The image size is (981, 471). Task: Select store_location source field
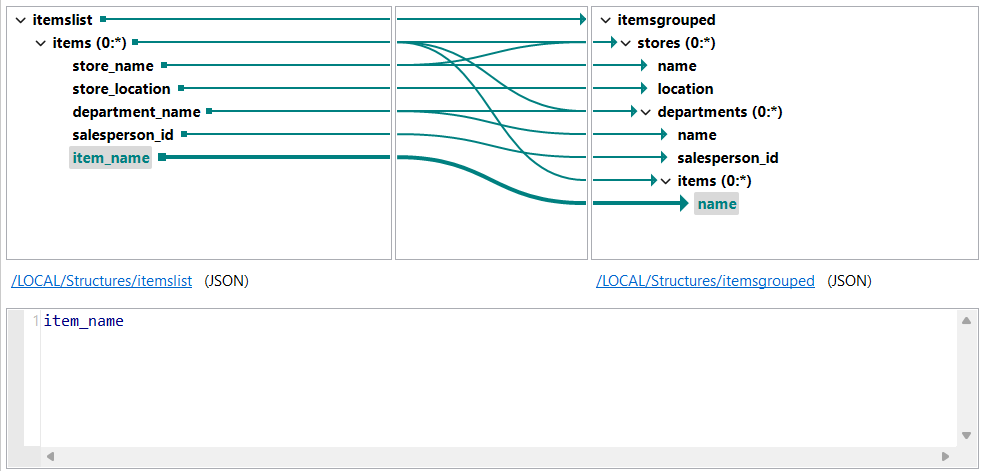[x=121, y=89]
